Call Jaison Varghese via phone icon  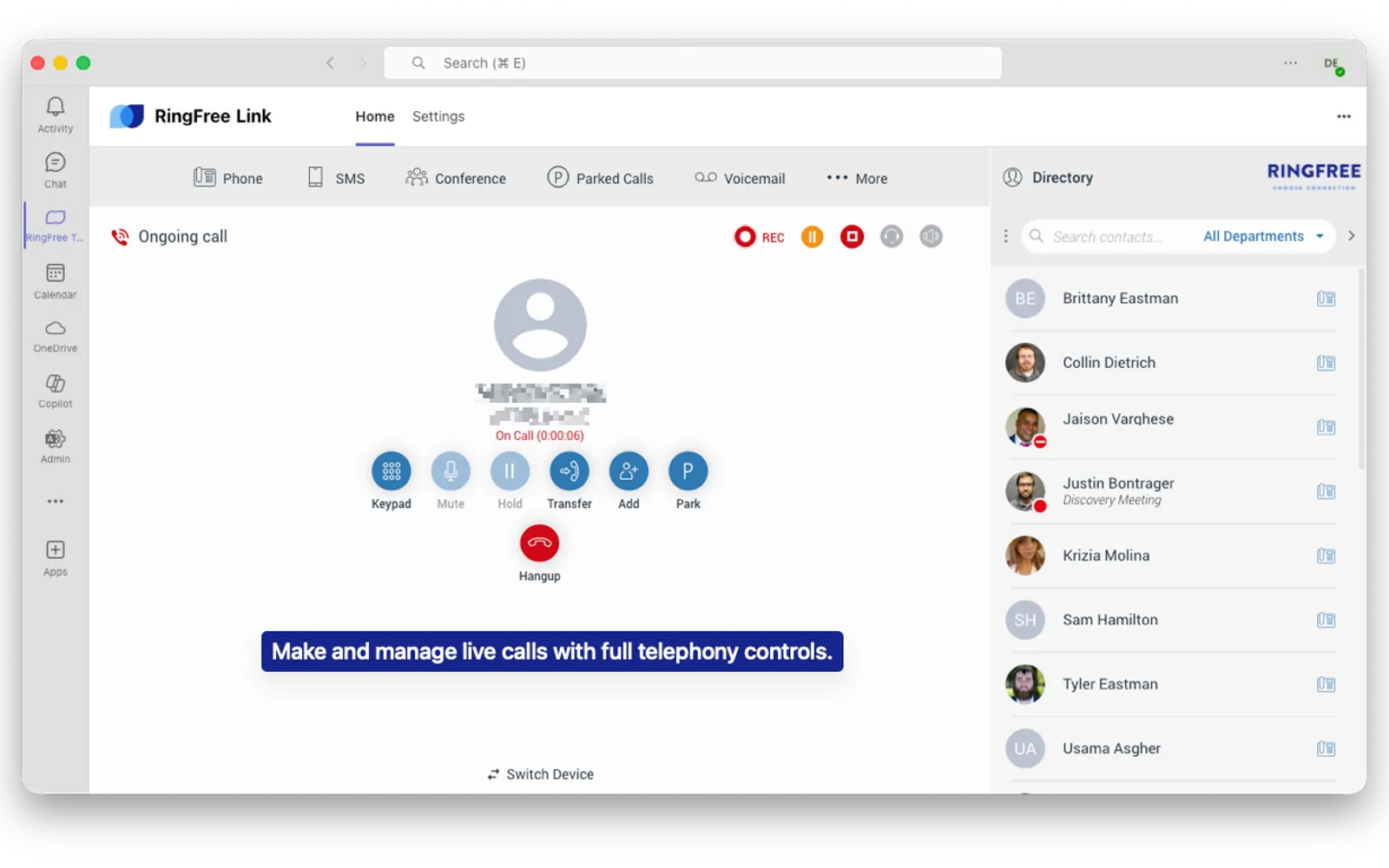[x=1326, y=427]
